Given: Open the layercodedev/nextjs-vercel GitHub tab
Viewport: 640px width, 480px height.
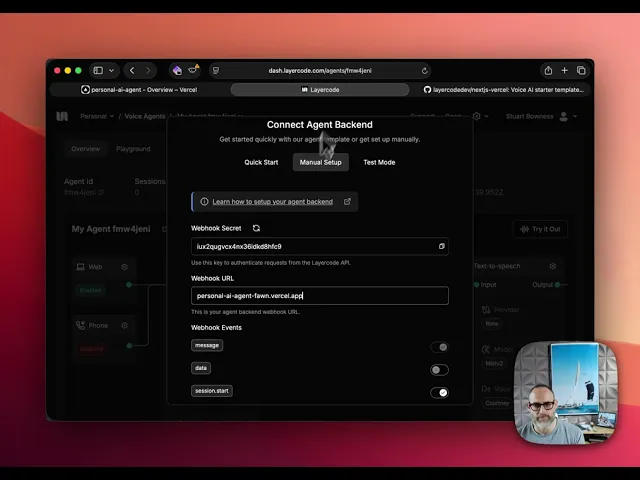Looking at the screenshot, I should tap(502, 90).
